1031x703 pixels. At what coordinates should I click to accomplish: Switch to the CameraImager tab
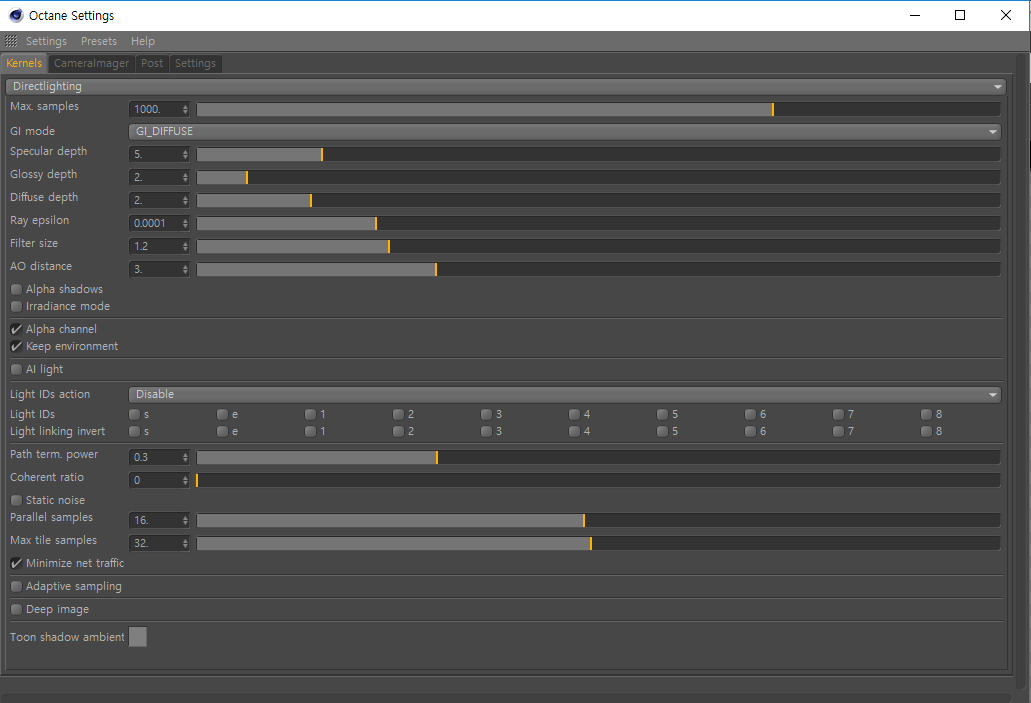click(x=91, y=63)
